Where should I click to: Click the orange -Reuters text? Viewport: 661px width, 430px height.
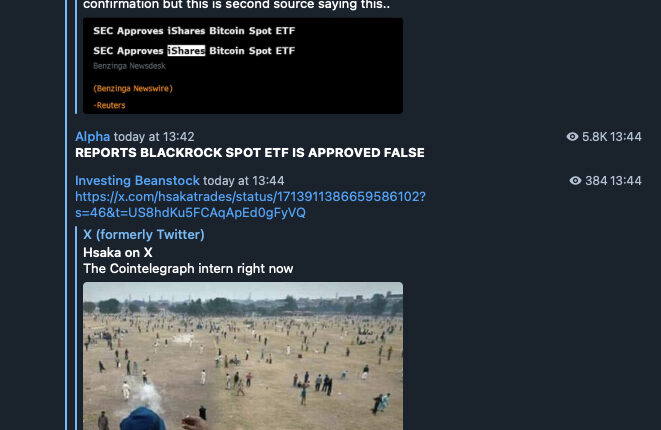109,105
